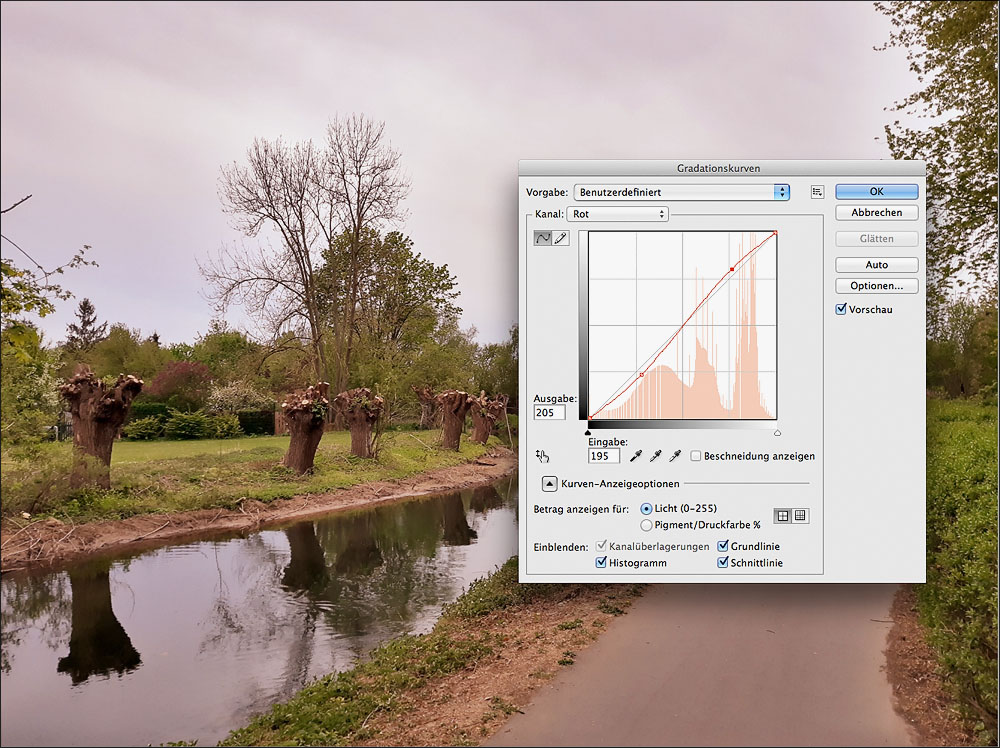Switch to simple quarter-tone grid
Screen dimensions: 1000x748
(783, 516)
